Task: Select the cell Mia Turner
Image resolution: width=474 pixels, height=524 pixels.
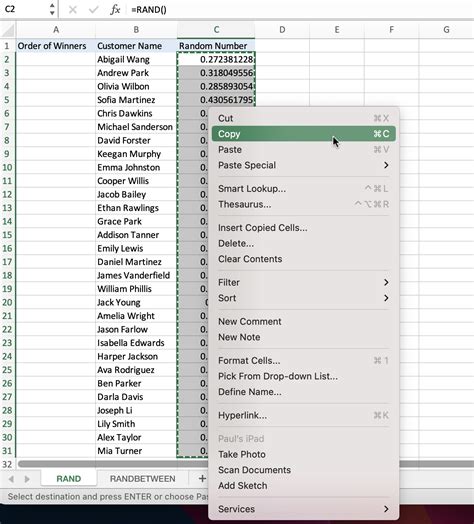Action: coord(136,451)
